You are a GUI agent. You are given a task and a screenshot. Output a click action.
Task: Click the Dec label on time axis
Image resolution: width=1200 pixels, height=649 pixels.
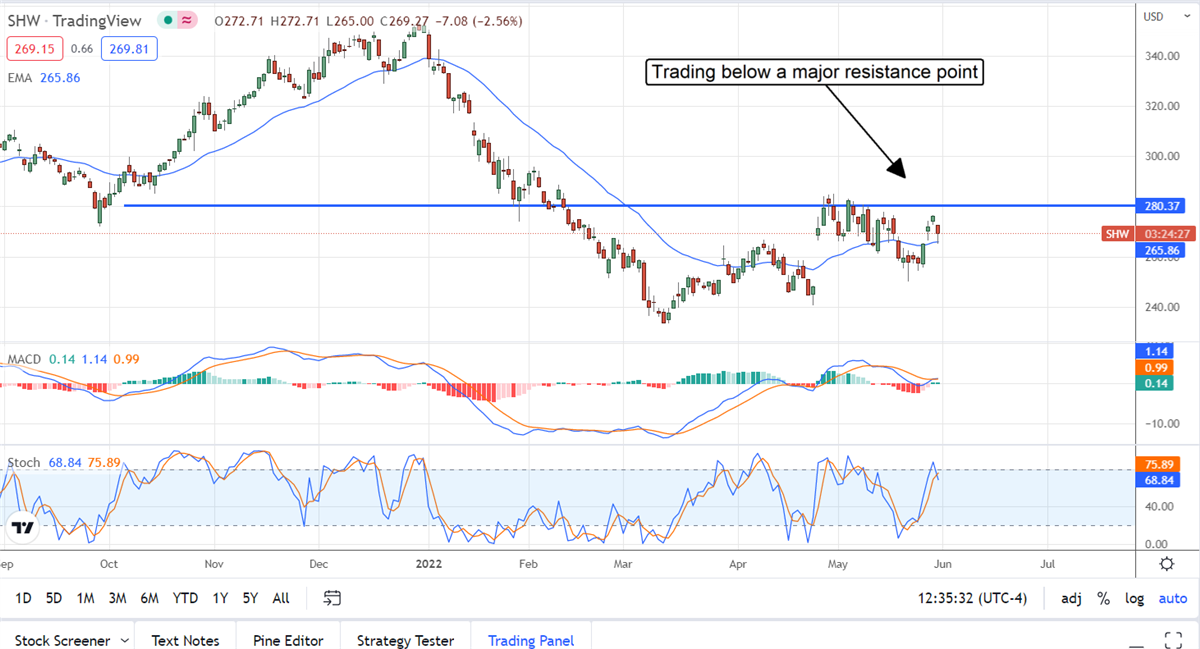(x=321, y=563)
